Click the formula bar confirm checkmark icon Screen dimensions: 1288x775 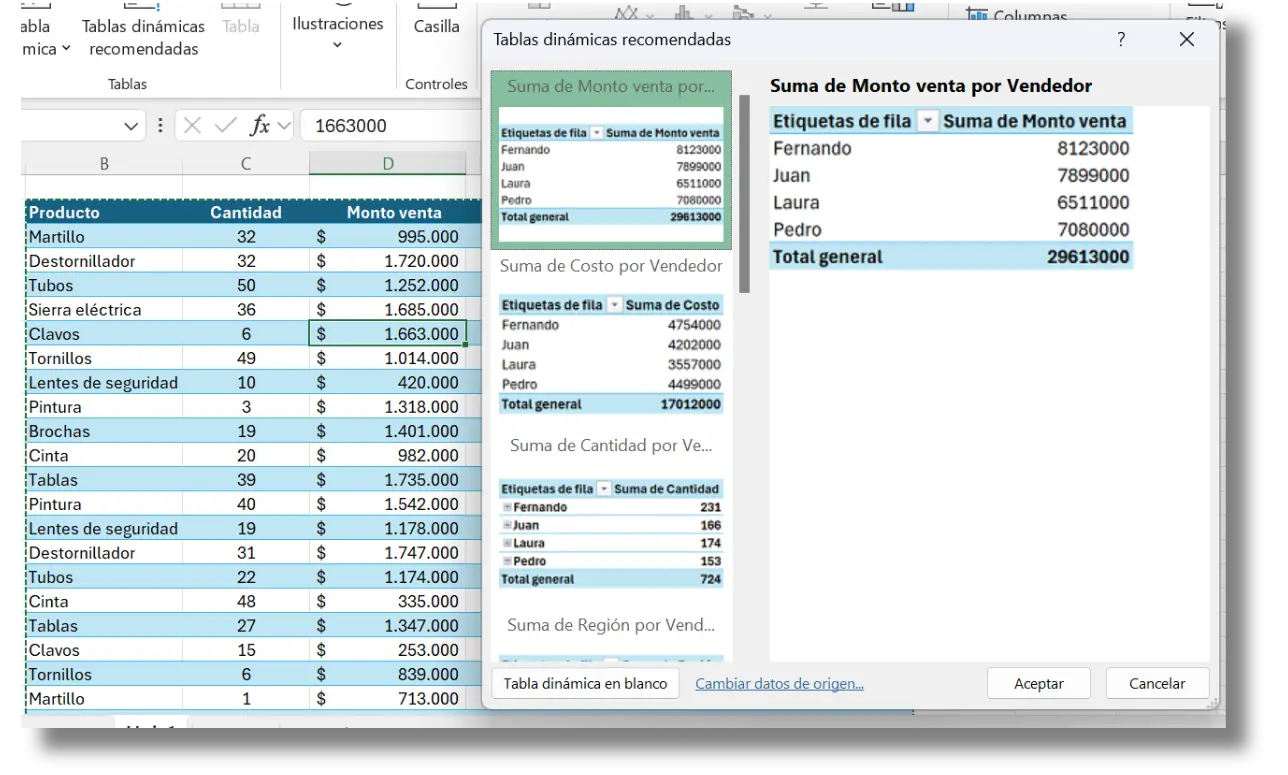tap(226, 126)
